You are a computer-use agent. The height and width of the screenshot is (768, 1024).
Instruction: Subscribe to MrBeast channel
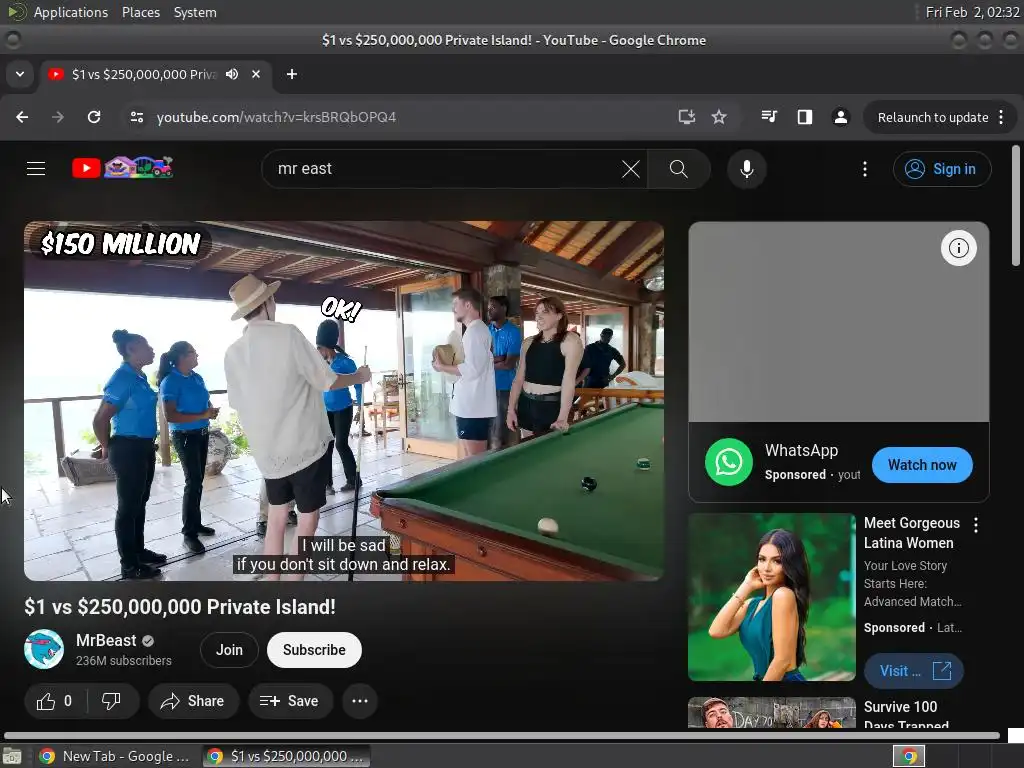(314, 650)
